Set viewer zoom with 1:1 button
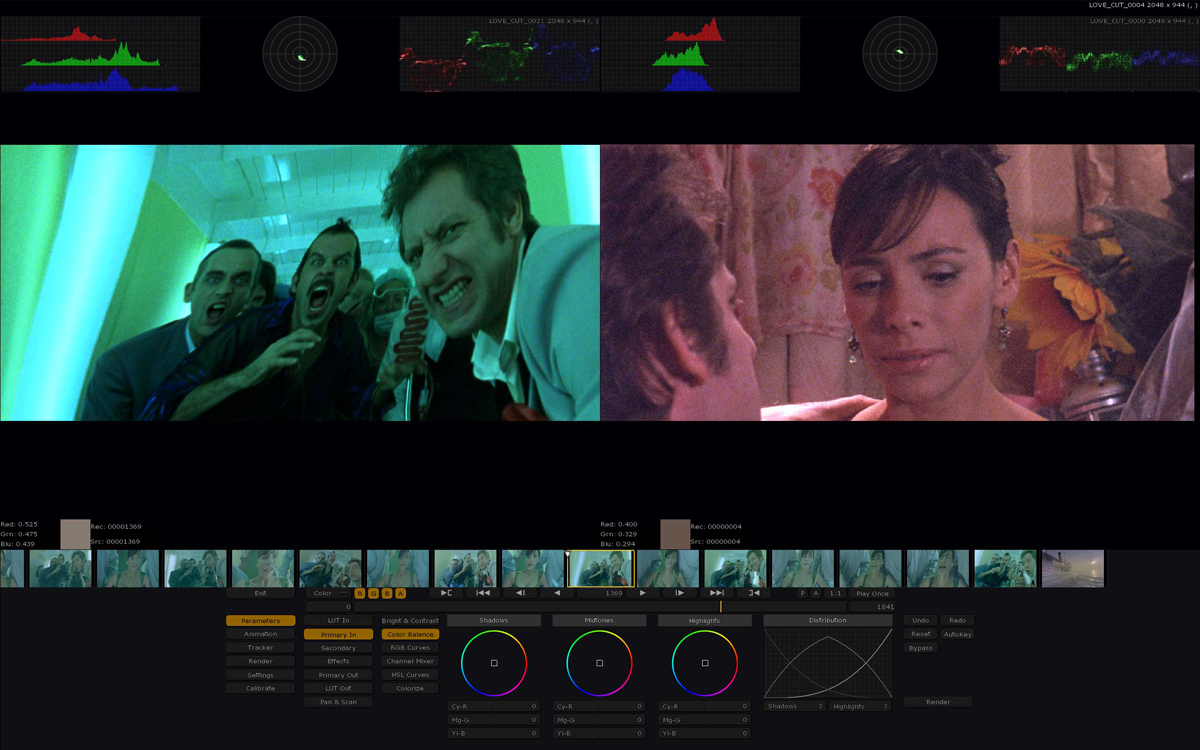Viewport: 1200px width, 750px height. click(x=835, y=593)
